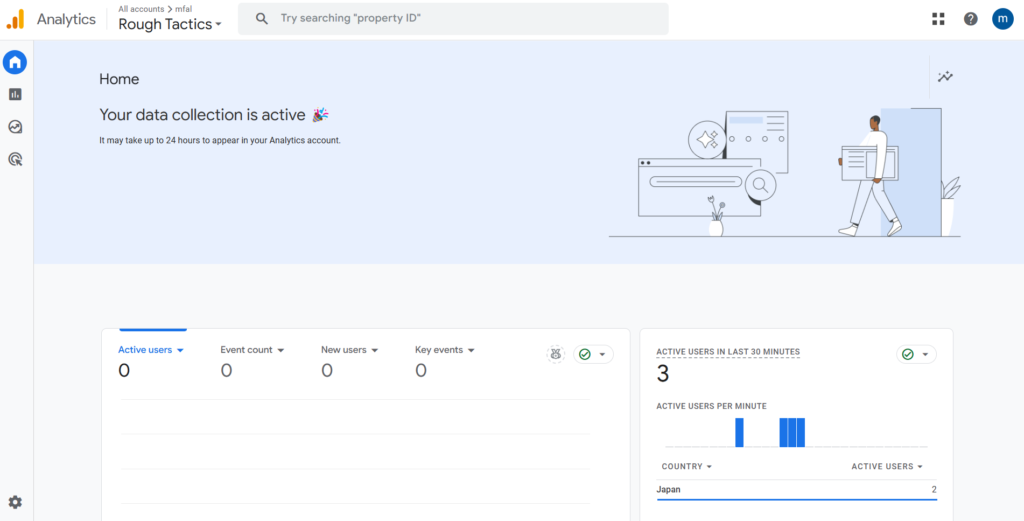Expand the Active users metric dropdown
Screen dimensions: 1024x521
click(x=151, y=350)
